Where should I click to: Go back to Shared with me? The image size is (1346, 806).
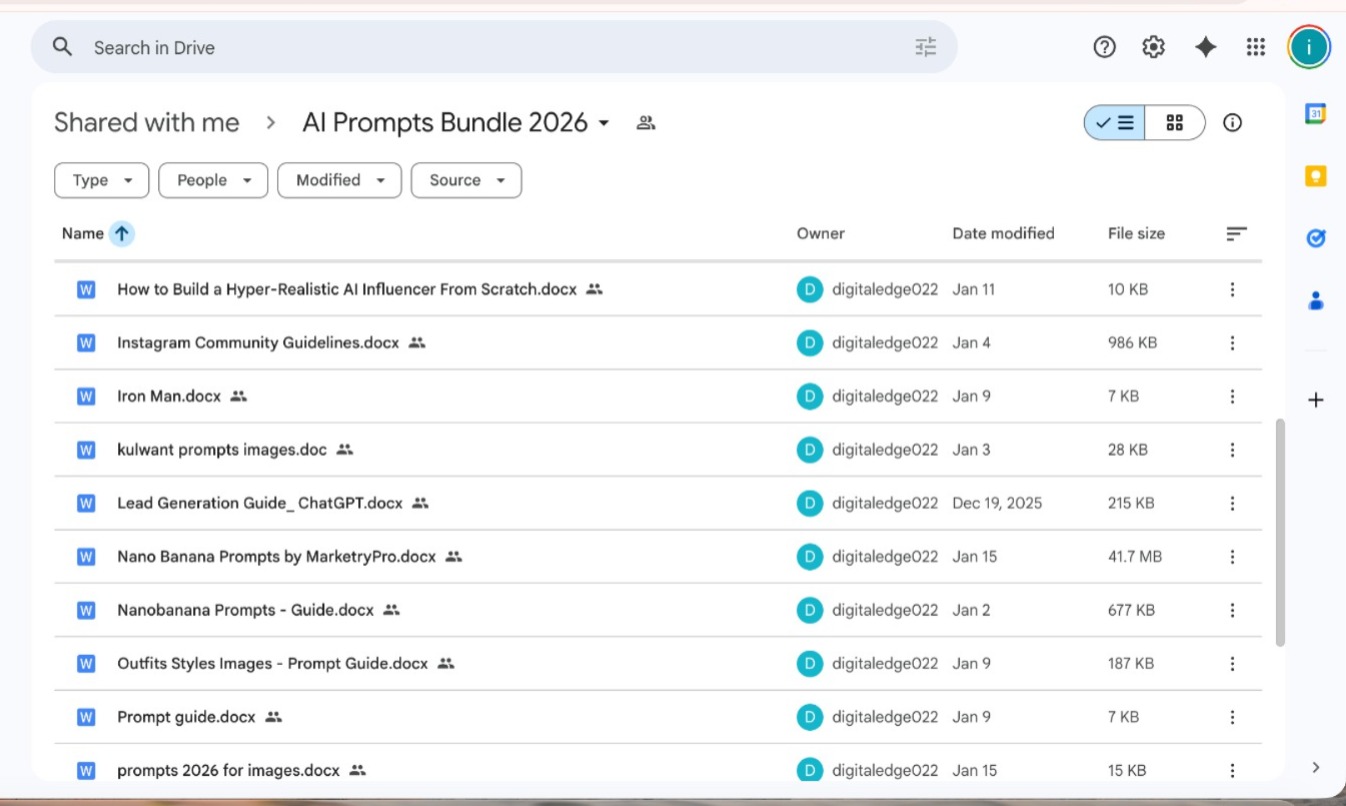[x=146, y=123]
